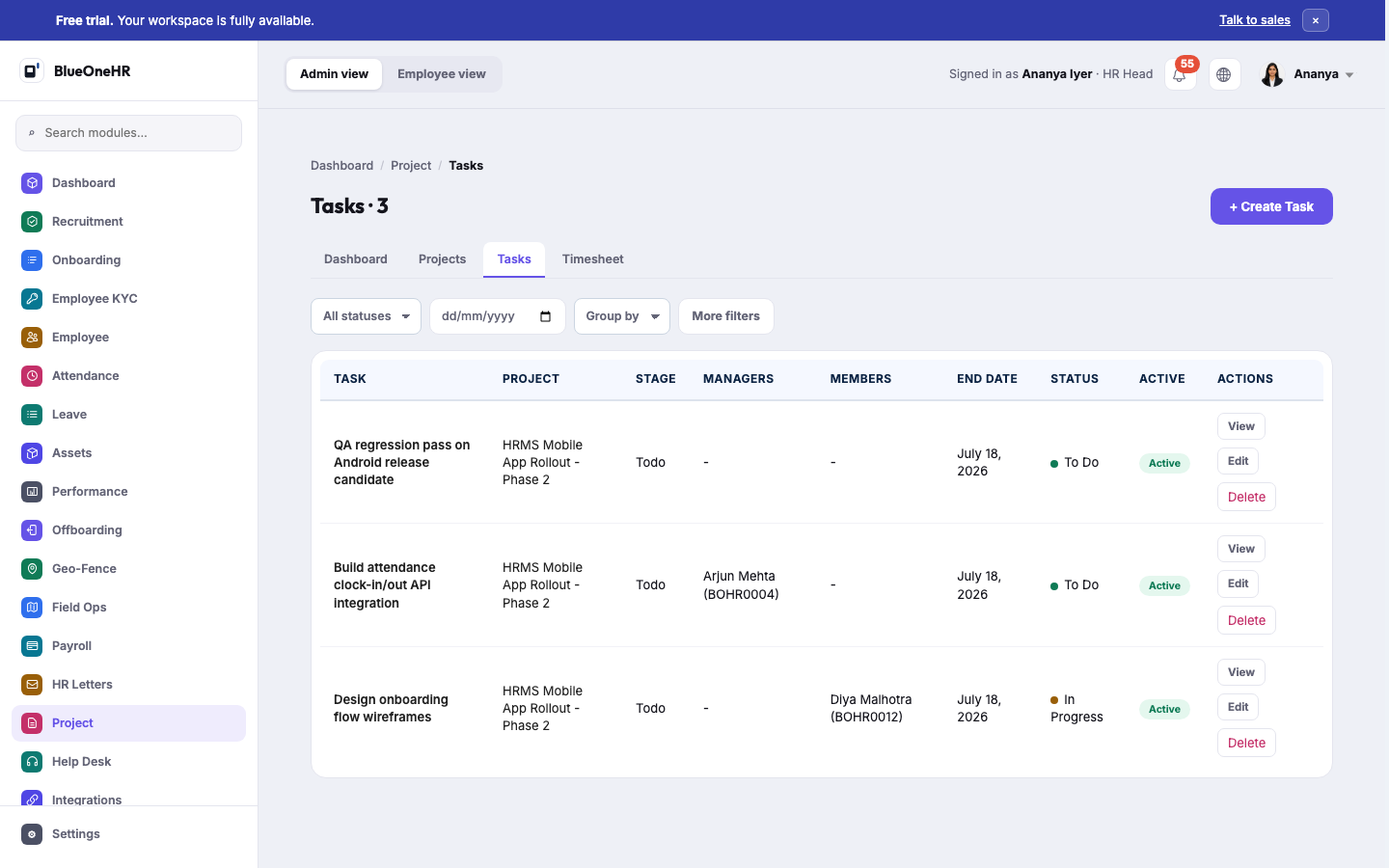1389x868 pixels.
Task: Click the Attendance clock icon
Action: click(32, 376)
